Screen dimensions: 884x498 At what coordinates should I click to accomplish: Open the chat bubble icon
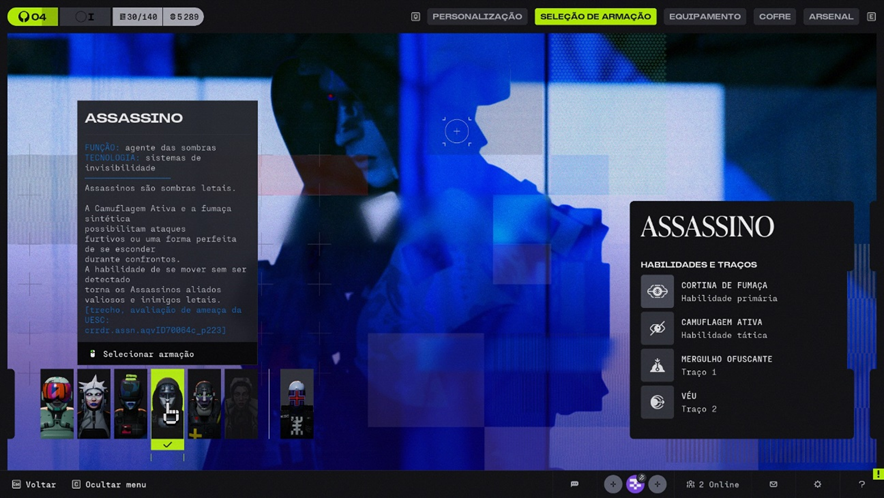point(575,484)
